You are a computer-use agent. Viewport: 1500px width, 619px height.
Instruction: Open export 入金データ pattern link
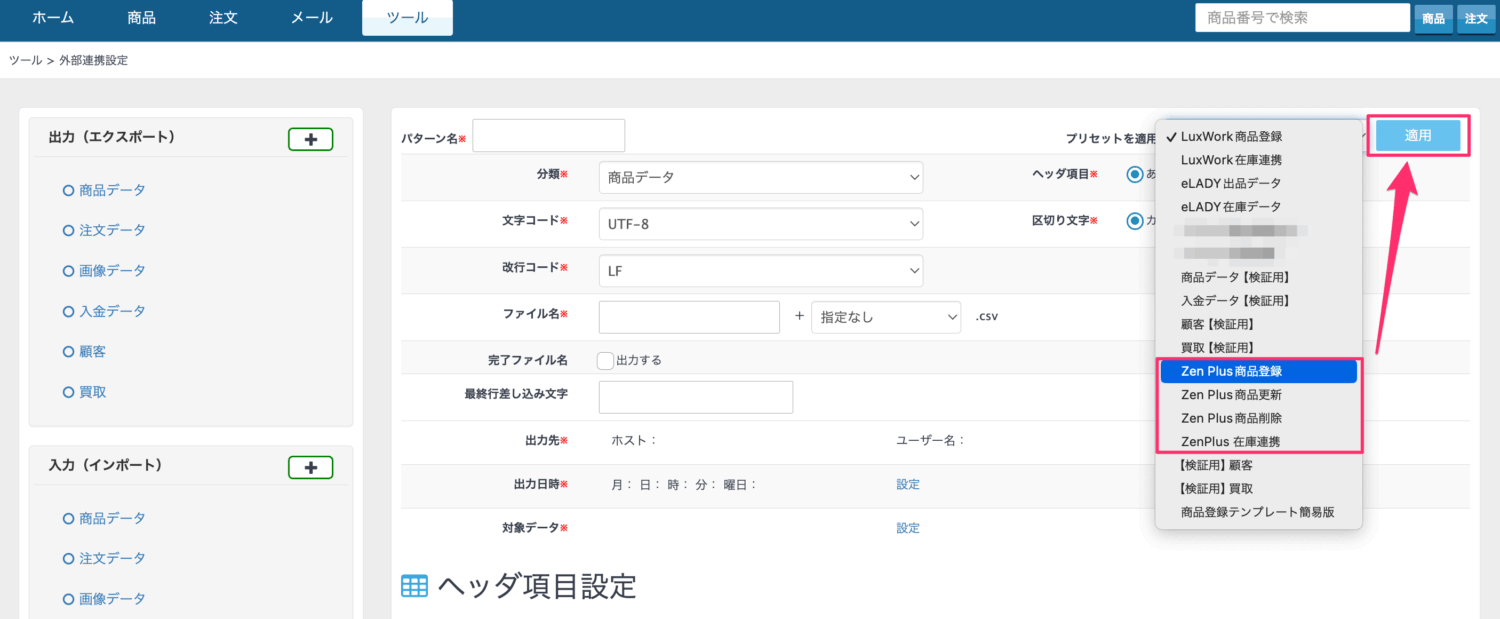pos(112,311)
